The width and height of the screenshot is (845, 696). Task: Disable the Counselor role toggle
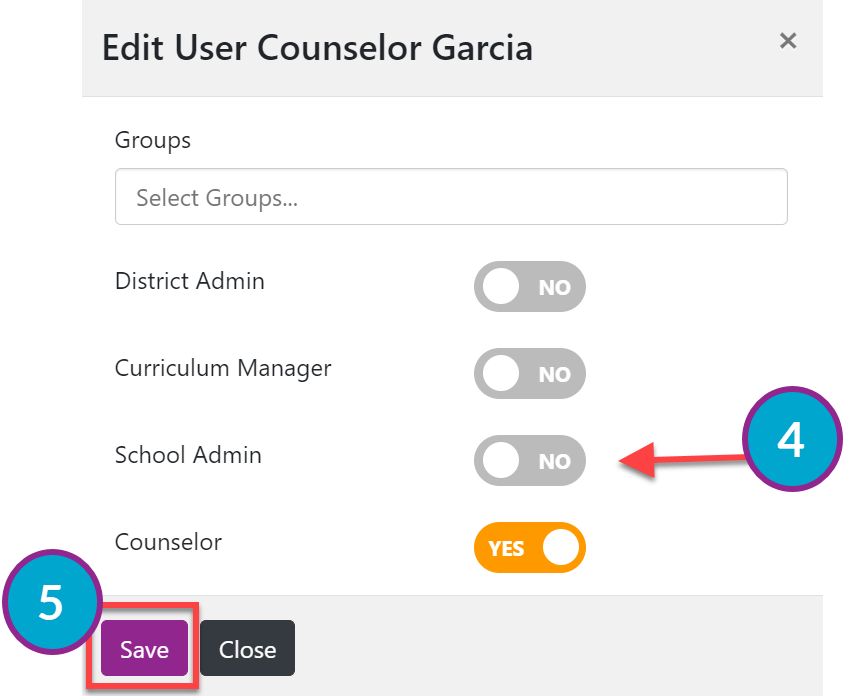tap(530, 547)
